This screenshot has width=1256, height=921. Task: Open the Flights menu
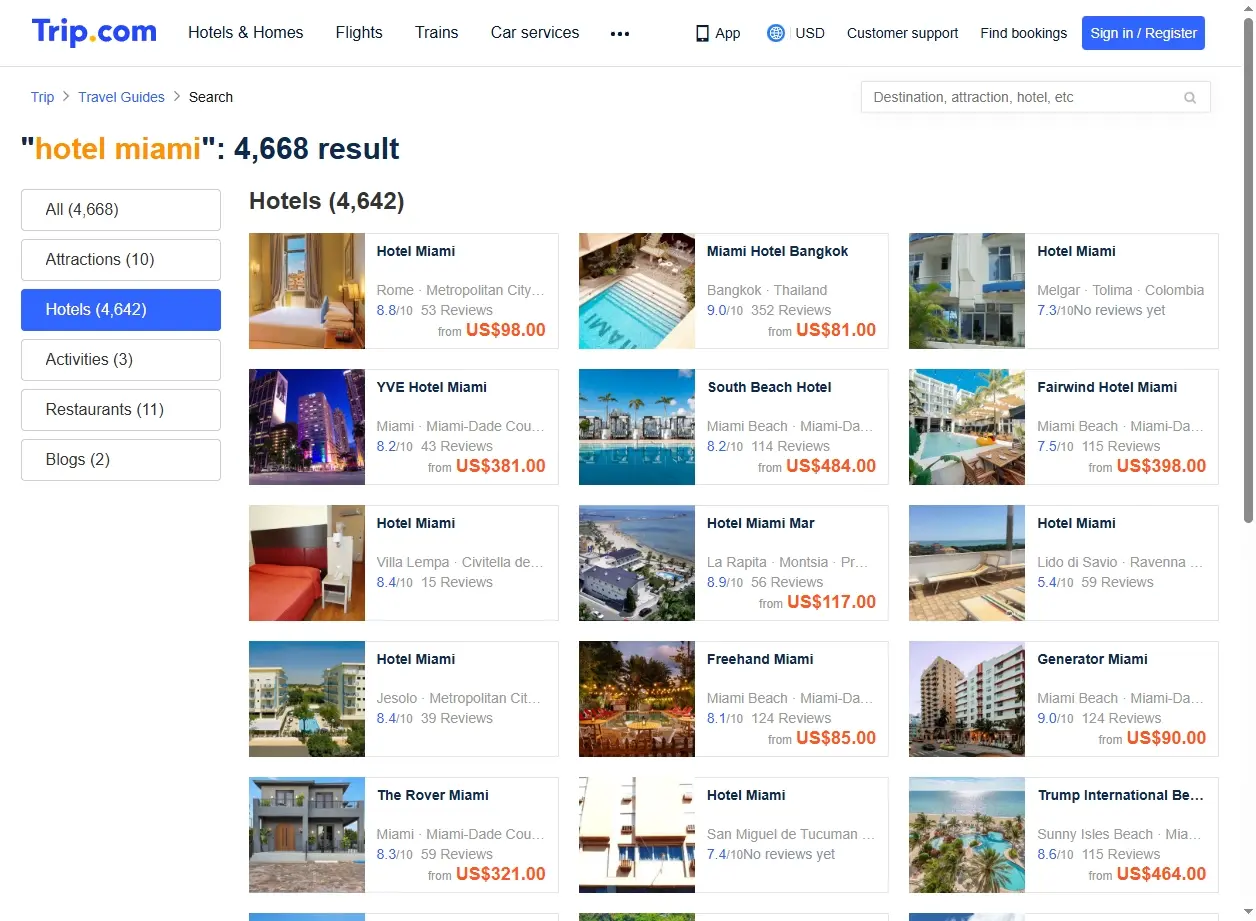pyautogui.click(x=359, y=32)
